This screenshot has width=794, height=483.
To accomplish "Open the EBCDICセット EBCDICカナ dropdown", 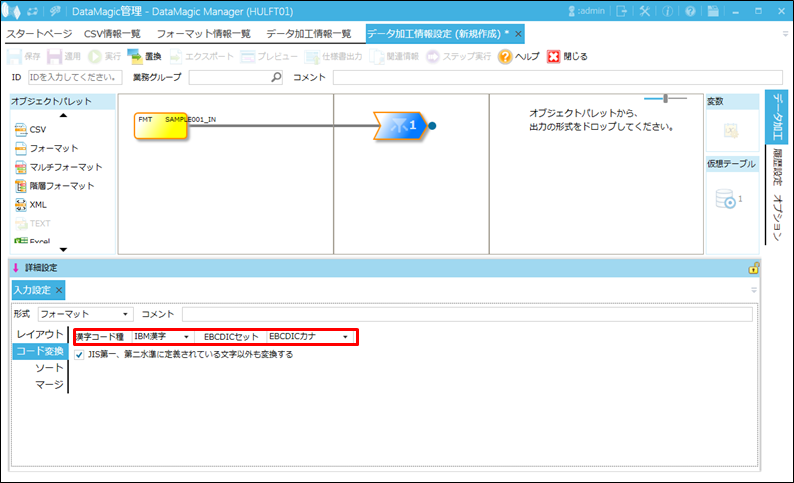I will point(310,337).
